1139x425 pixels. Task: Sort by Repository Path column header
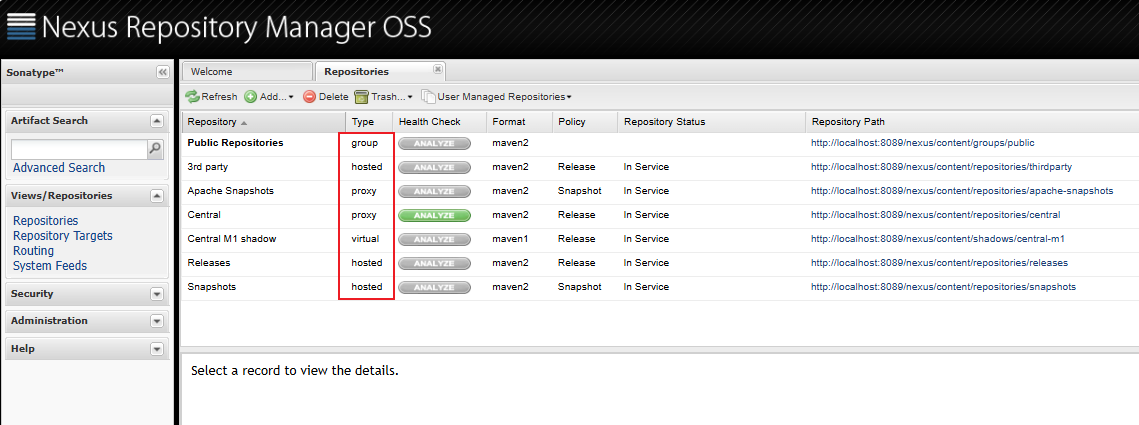click(973, 122)
